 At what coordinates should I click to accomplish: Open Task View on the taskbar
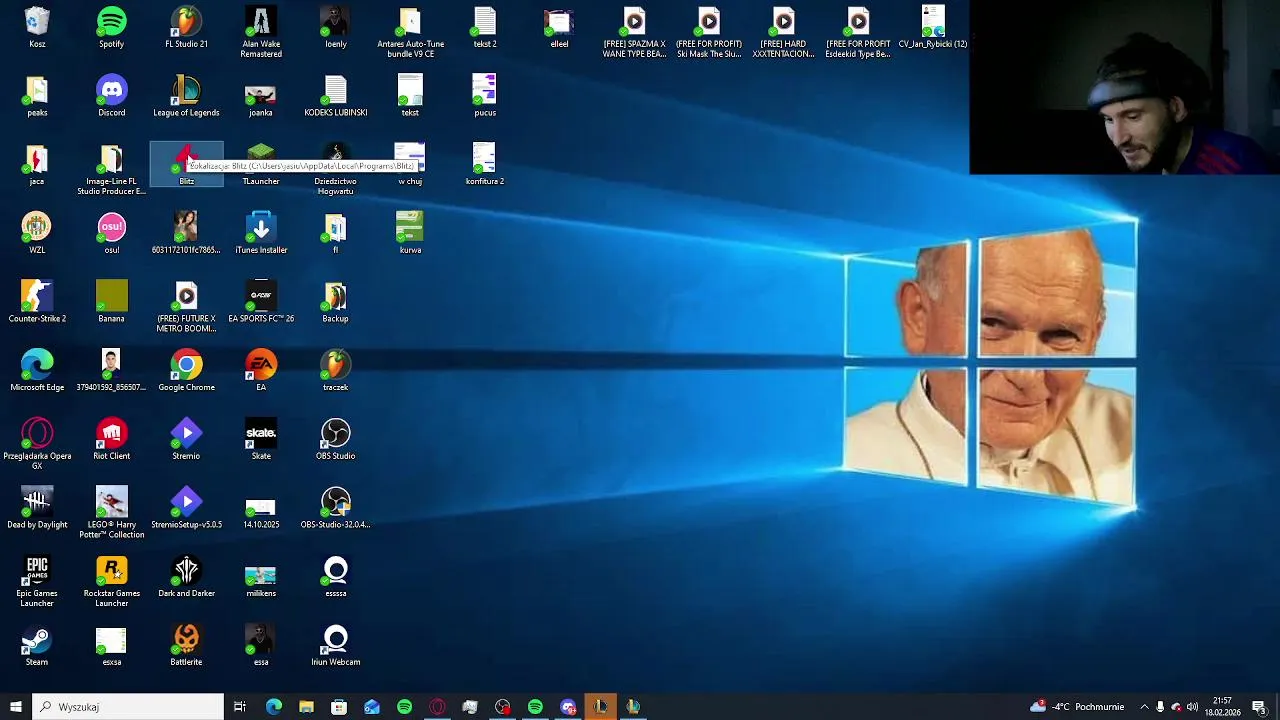(x=240, y=707)
